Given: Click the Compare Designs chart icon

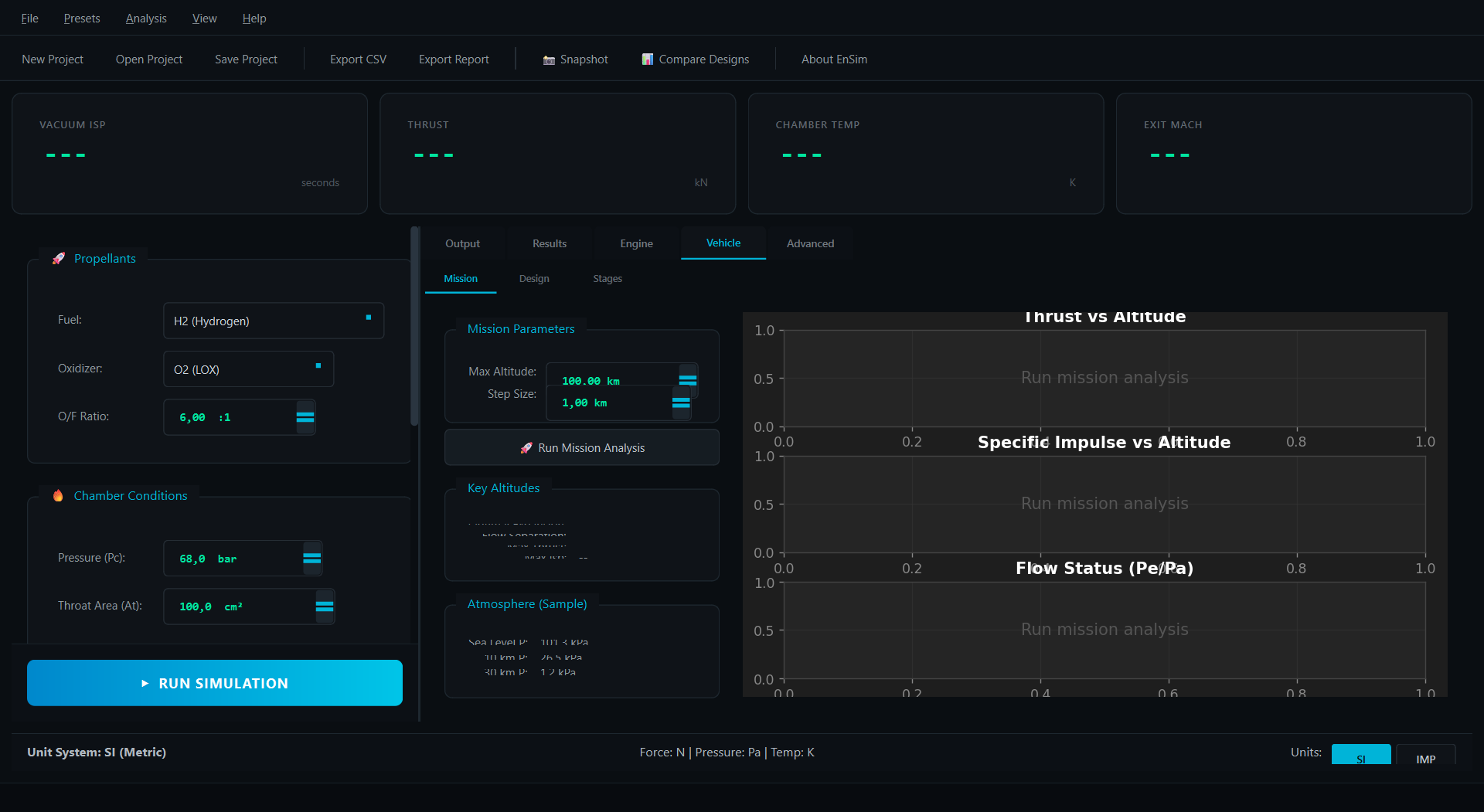Looking at the screenshot, I should pos(648,59).
